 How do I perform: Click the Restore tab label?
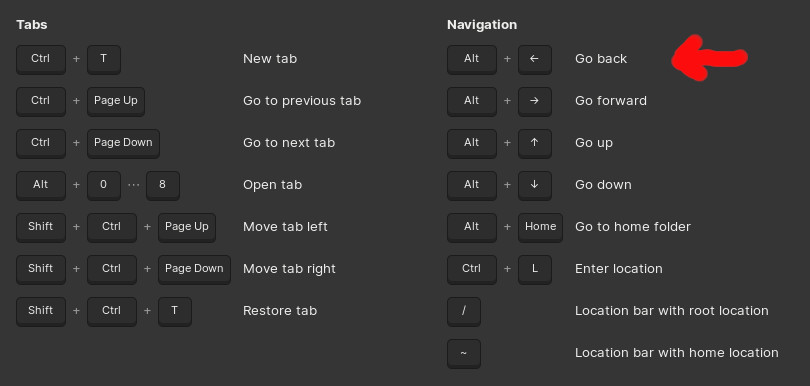click(280, 311)
